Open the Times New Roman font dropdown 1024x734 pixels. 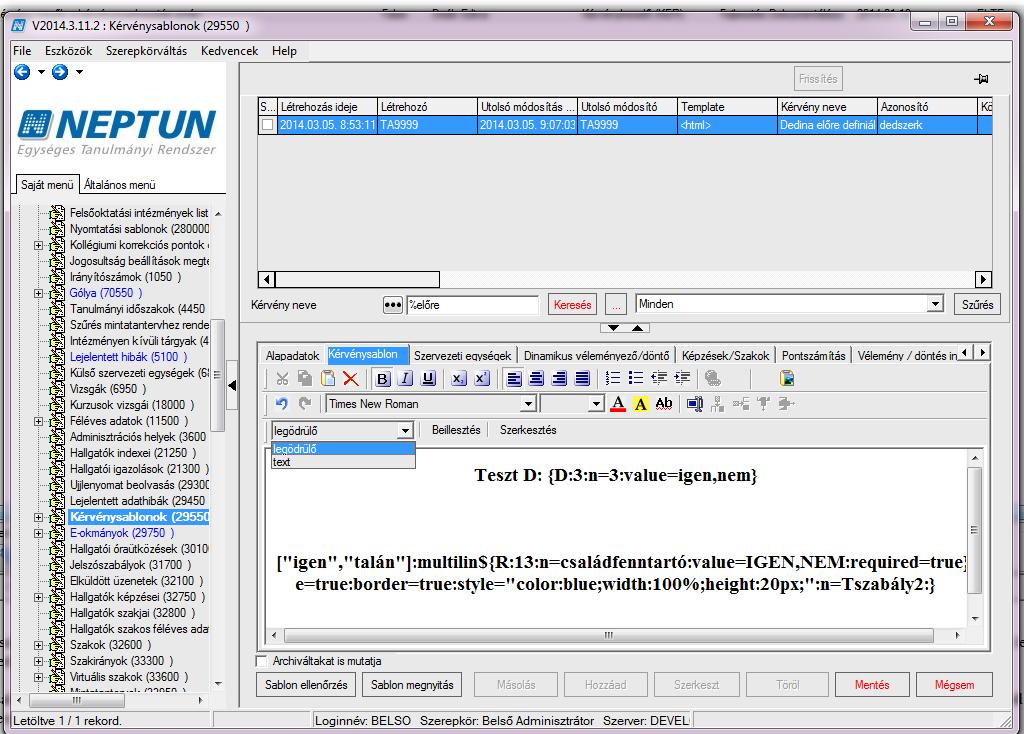click(x=528, y=404)
